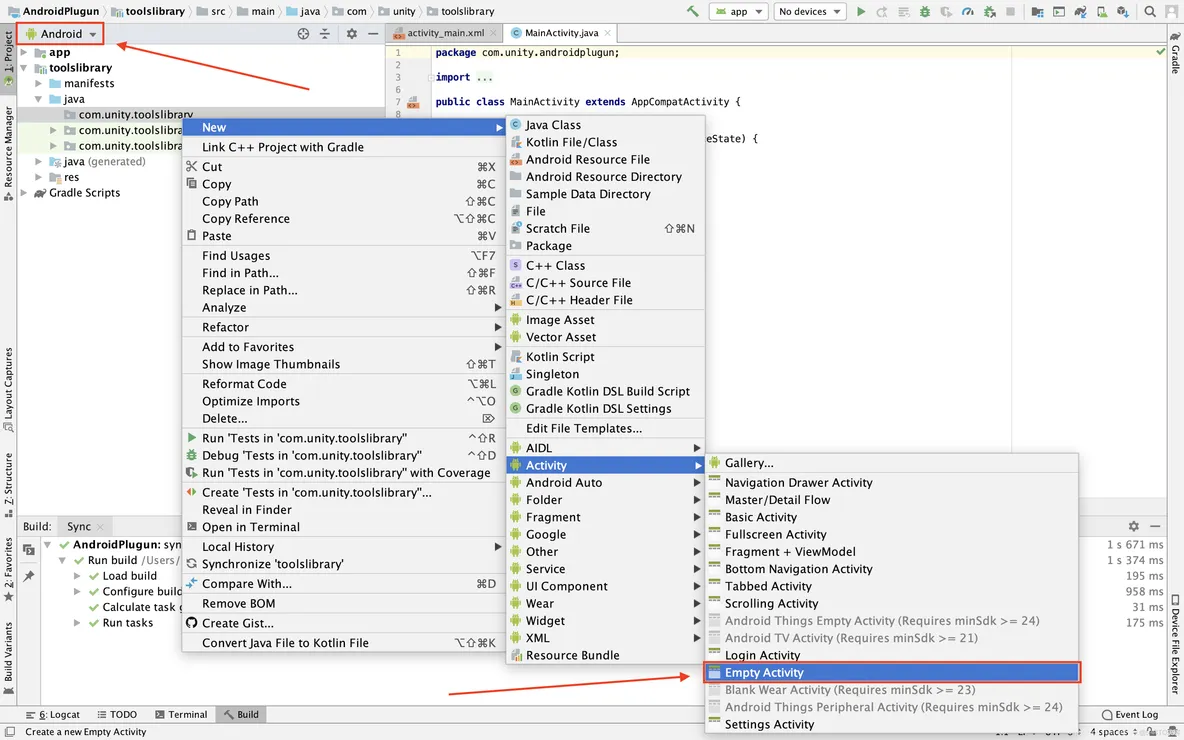The width and height of the screenshot is (1184, 740).
Task: Minimize the Build panel
Action: pos(1155,526)
